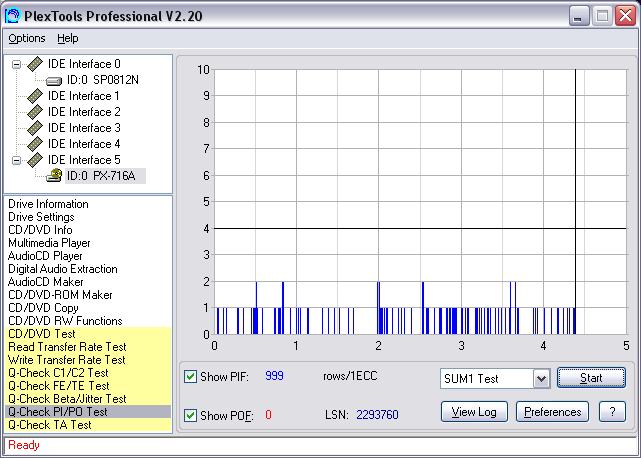Click the POF value 0
The image size is (641, 458).
tap(268, 415)
